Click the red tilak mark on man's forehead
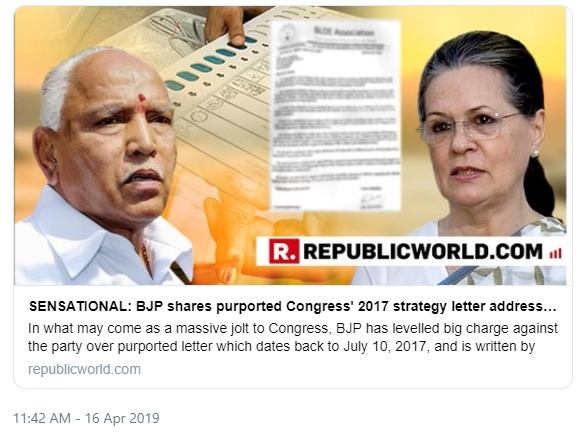 point(141,103)
